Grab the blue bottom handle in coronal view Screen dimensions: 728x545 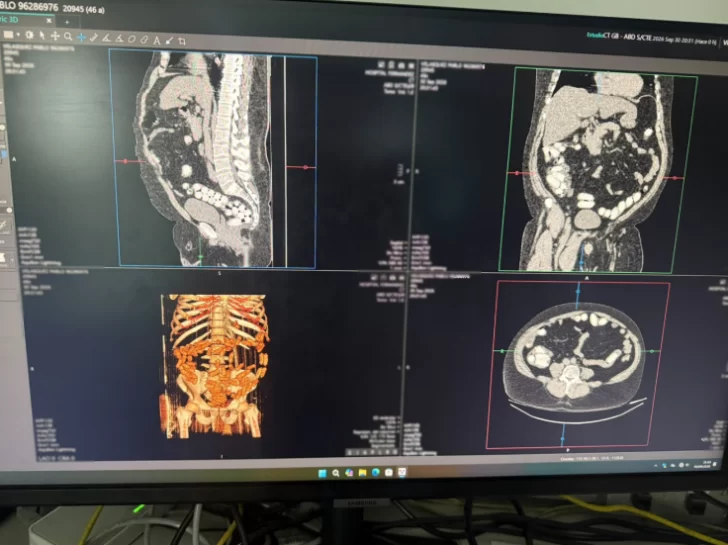(581, 262)
